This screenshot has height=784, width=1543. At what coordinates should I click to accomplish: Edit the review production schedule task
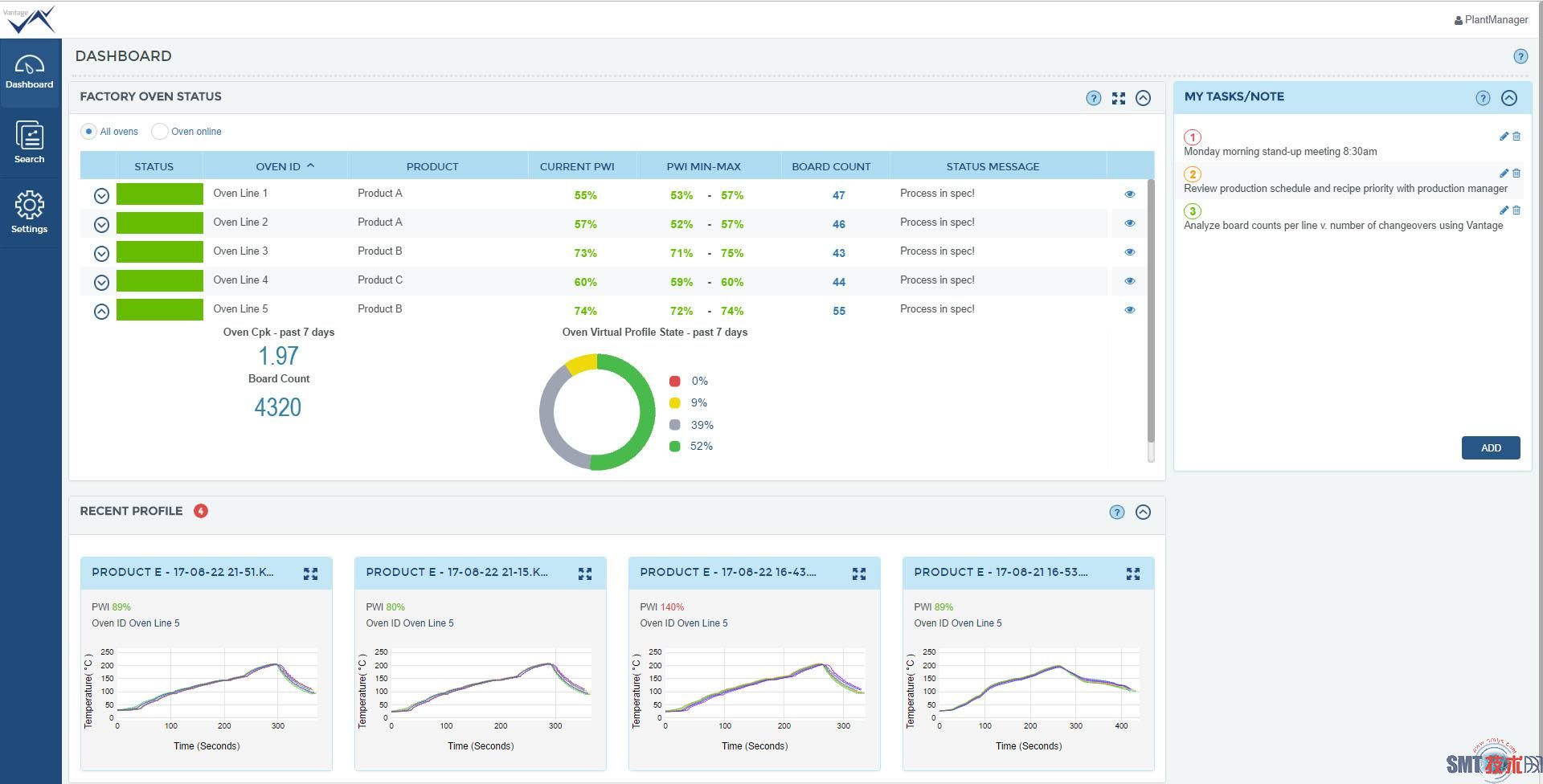click(1504, 174)
